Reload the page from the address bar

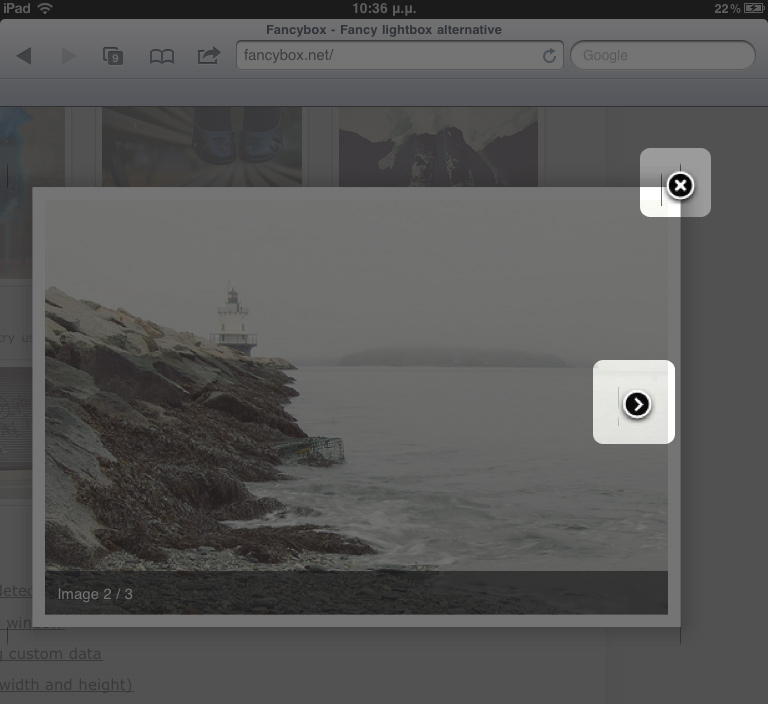tap(549, 56)
